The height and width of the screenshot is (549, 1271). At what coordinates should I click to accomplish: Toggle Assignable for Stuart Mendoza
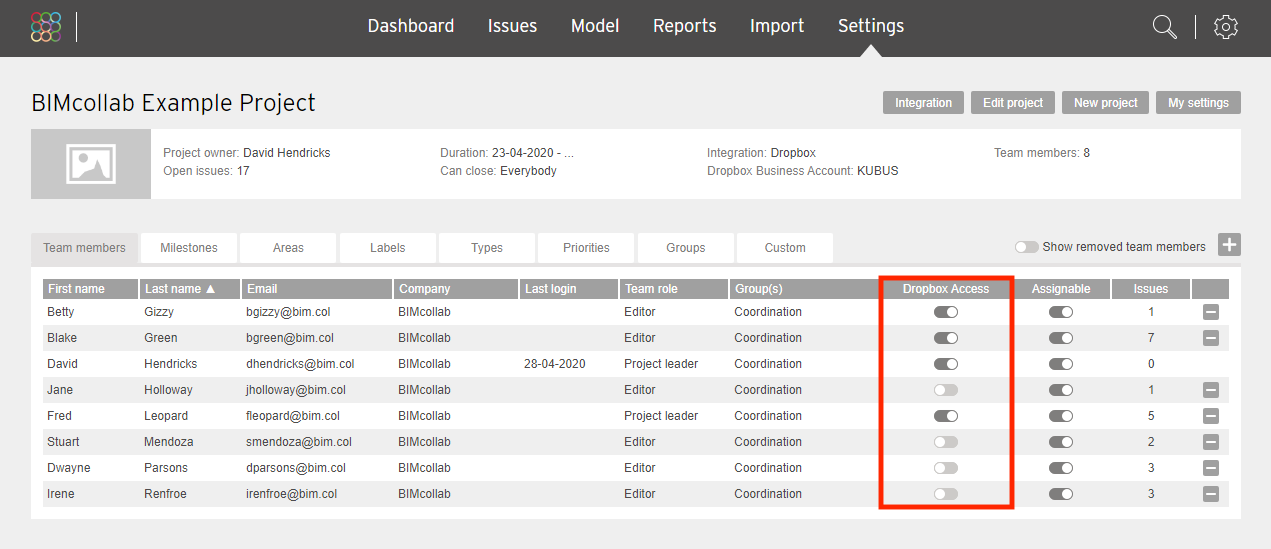(x=1061, y=442)
